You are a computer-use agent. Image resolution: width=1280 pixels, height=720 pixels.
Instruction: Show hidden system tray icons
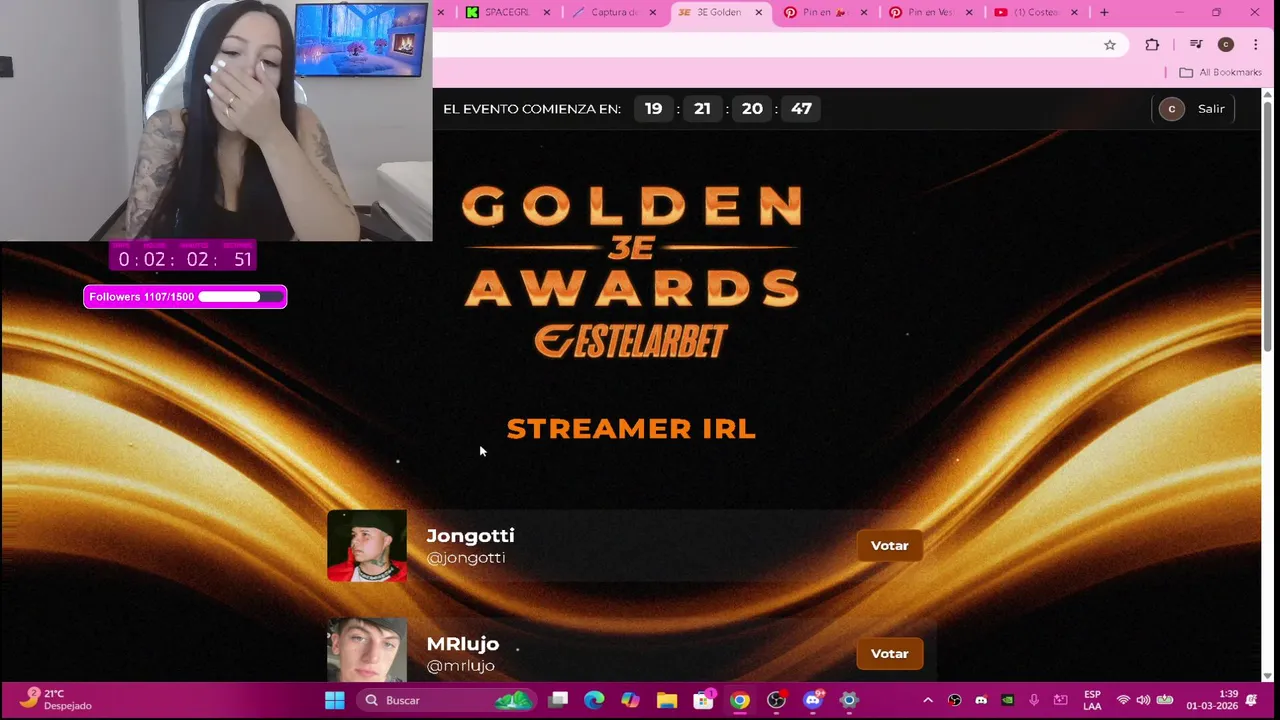928,700
